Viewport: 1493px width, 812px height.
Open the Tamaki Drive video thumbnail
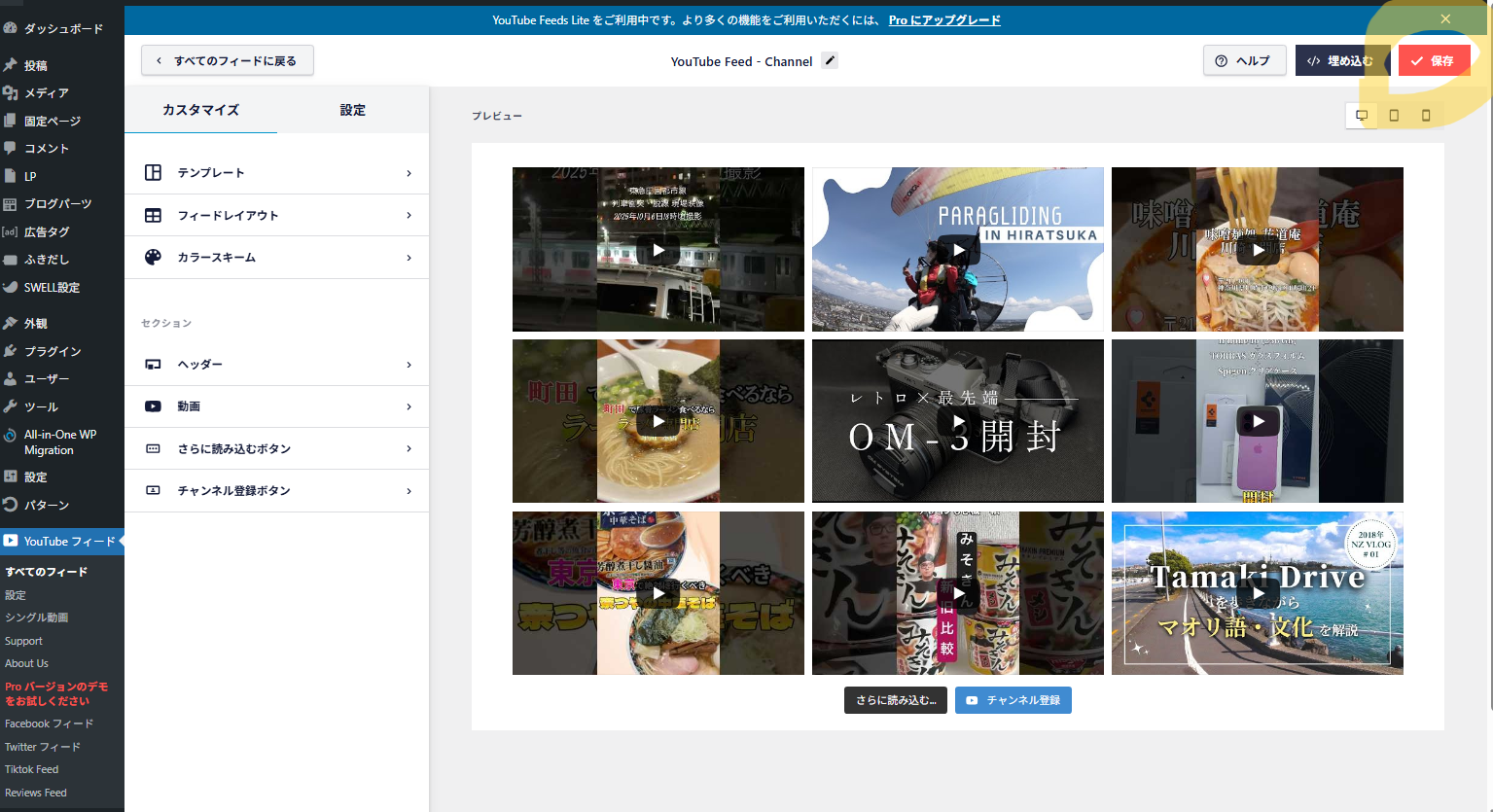[x=1257, y=593]
